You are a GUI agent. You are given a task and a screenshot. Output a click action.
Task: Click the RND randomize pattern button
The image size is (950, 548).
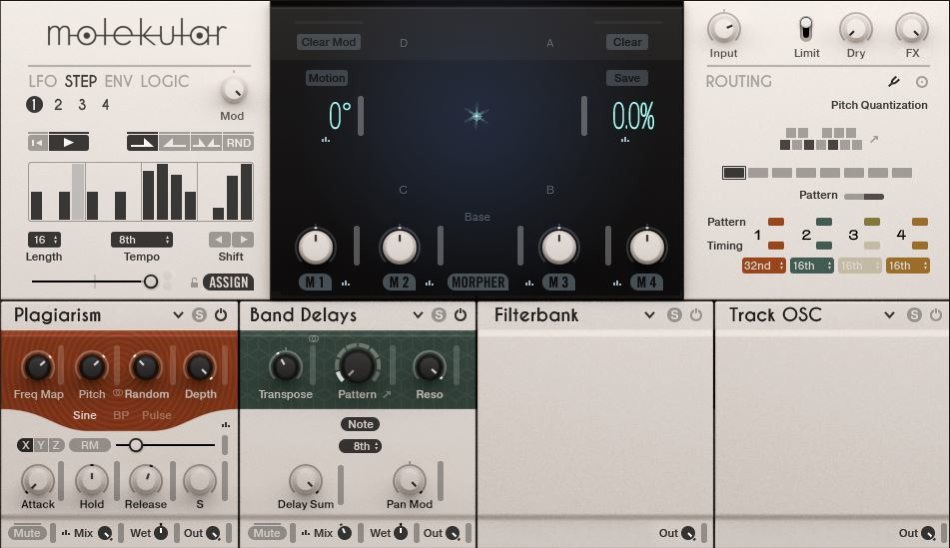239,143
